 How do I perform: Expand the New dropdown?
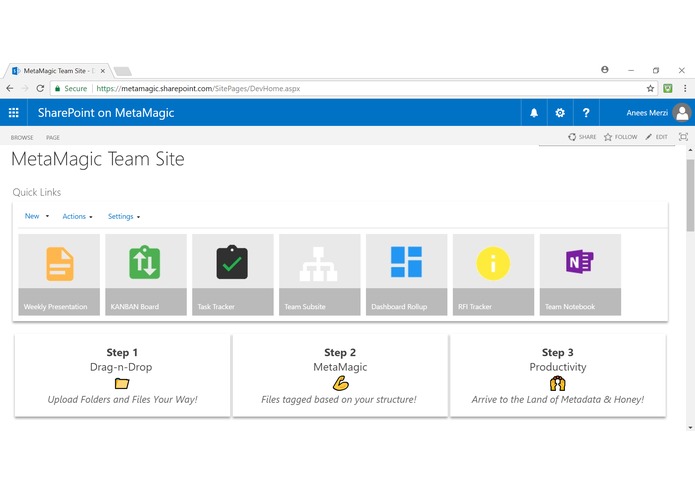(x=36, y=216)
